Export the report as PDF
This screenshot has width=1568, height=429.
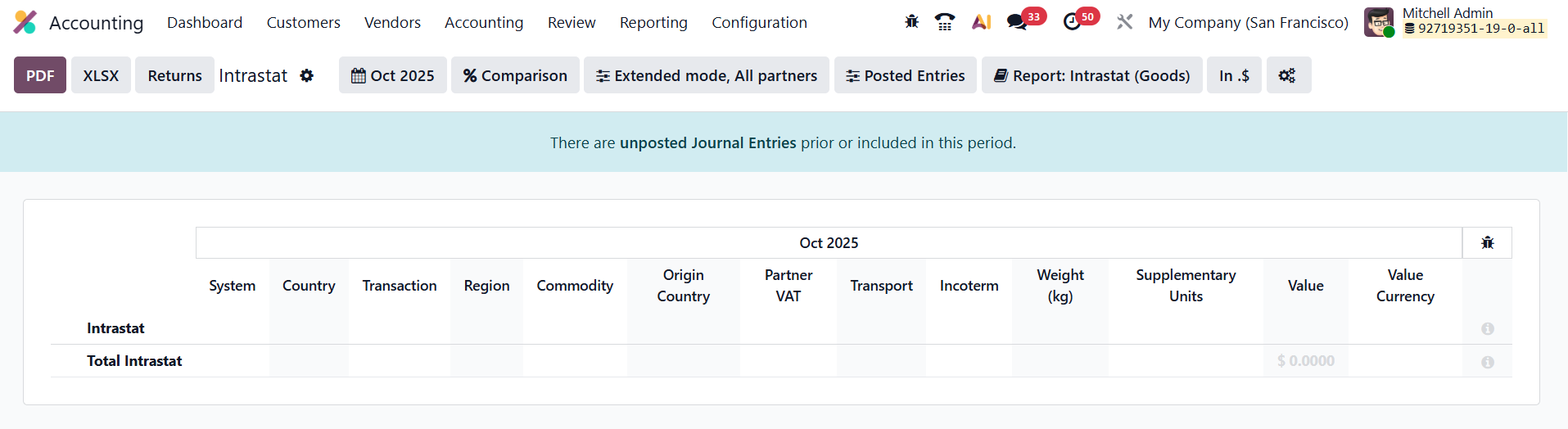pyautogui.click(x=40, y=75)
